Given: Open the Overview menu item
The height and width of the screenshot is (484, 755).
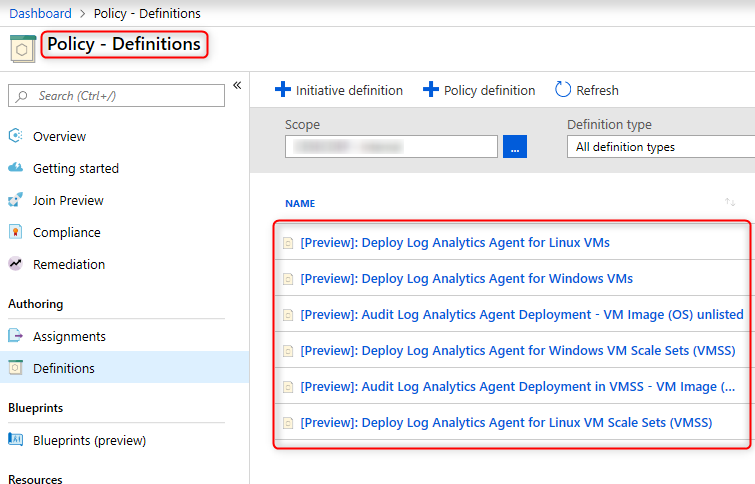Looking at the screenshot, I should click(x=59, y=136).
